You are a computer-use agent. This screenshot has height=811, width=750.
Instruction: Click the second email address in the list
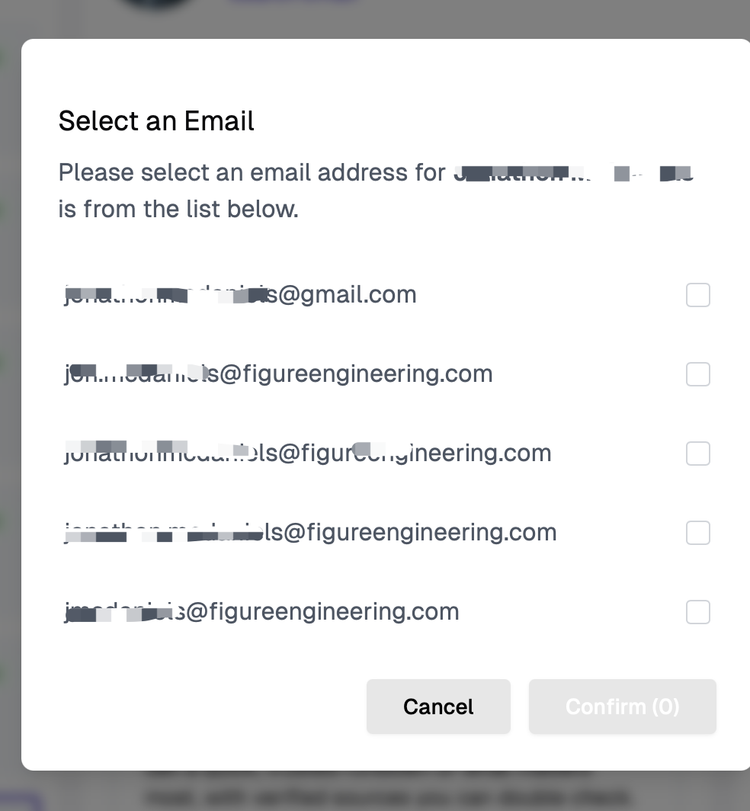click(278, 374)
